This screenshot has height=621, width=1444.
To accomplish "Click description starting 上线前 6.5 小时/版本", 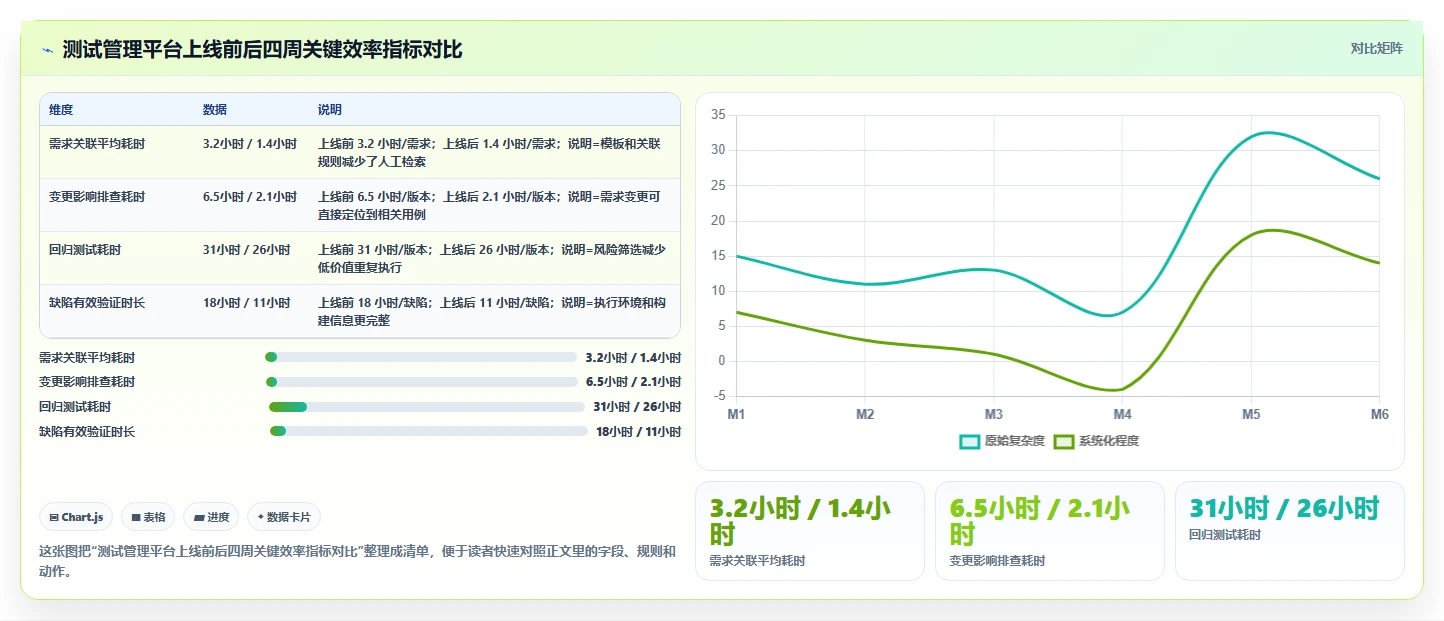I will coord(490,206).
